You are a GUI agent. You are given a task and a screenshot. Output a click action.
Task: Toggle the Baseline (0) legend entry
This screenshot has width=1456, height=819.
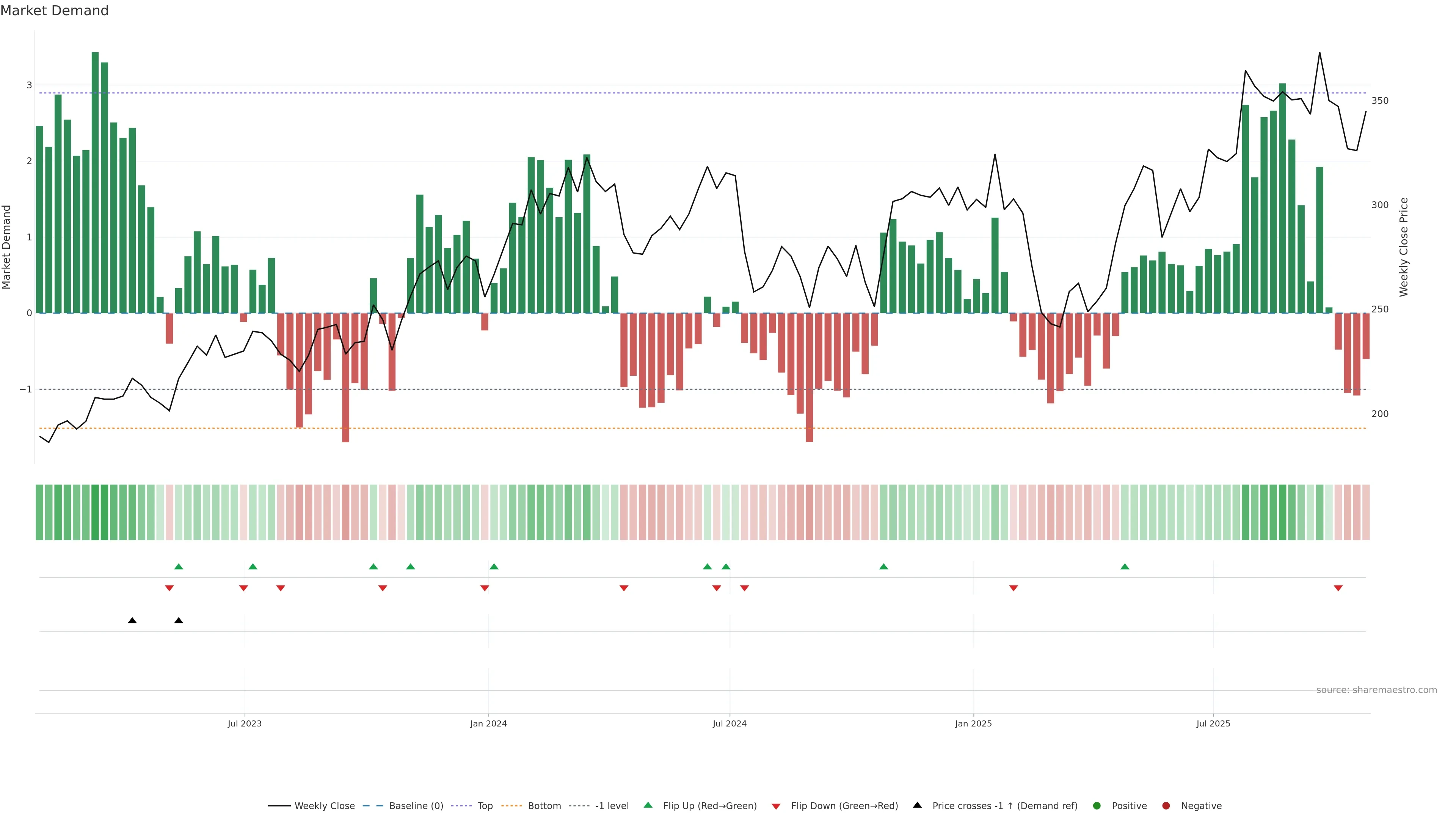[416, 806]
